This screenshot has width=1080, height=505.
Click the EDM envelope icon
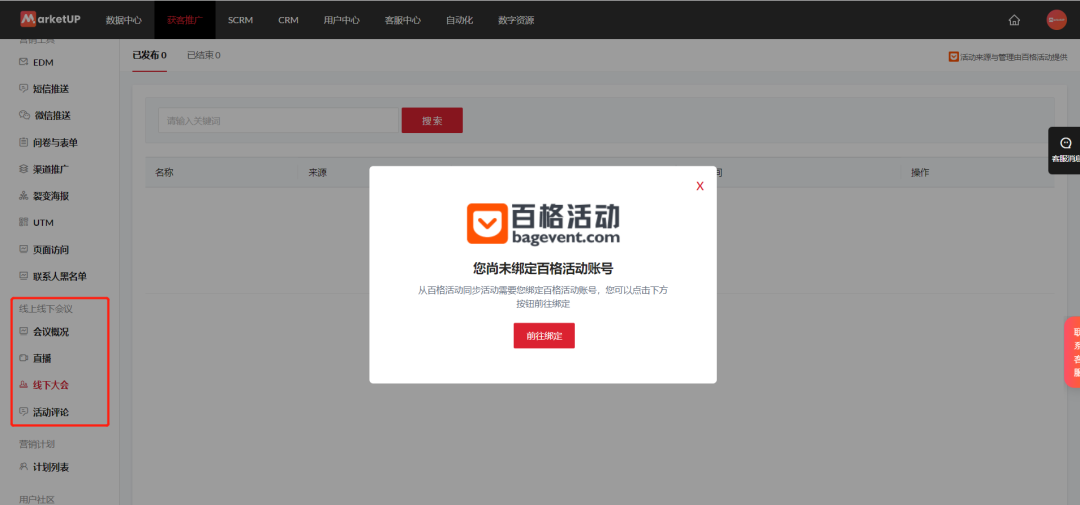(23, 62)
